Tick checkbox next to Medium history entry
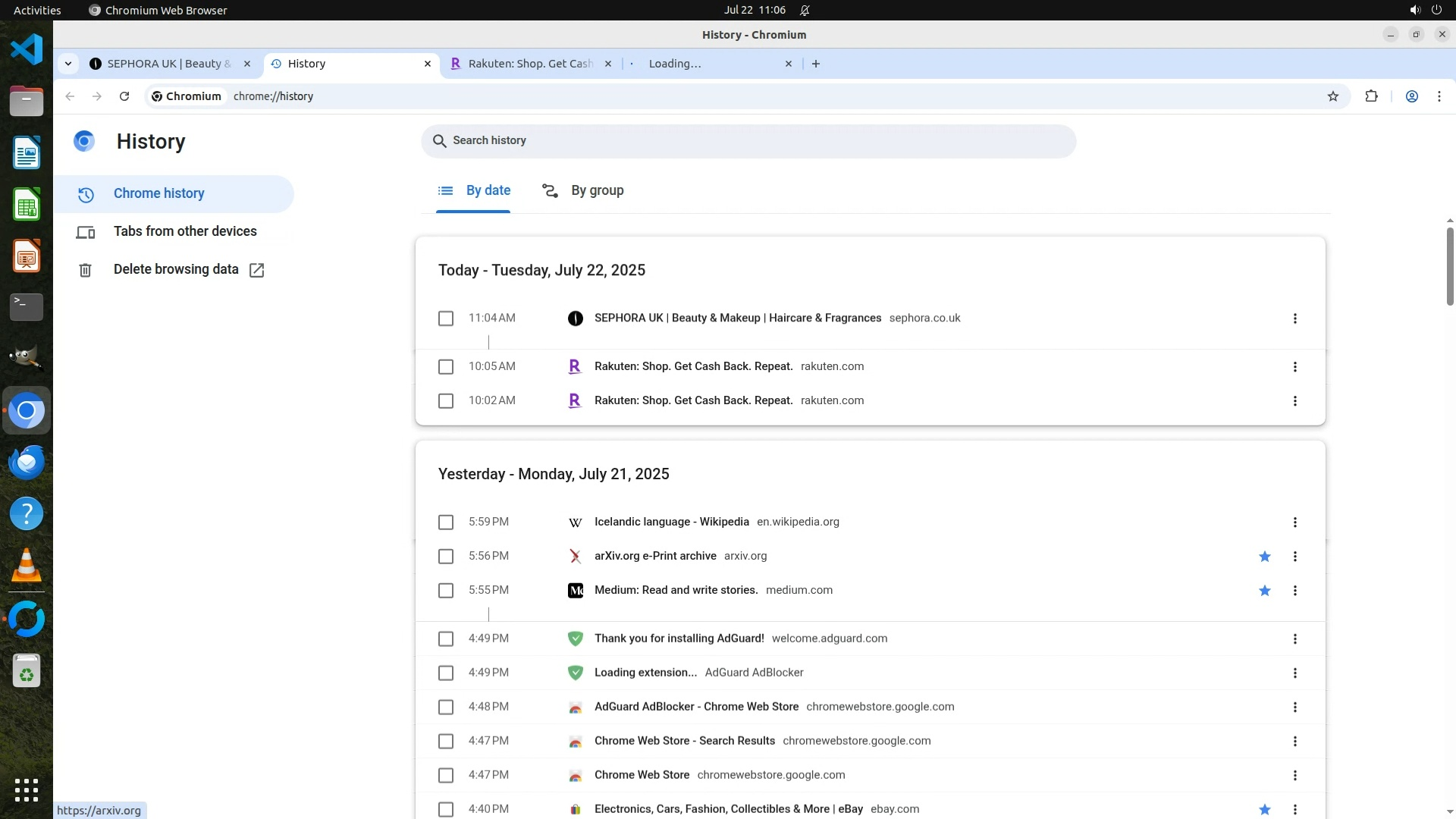 tap(446, 591)
